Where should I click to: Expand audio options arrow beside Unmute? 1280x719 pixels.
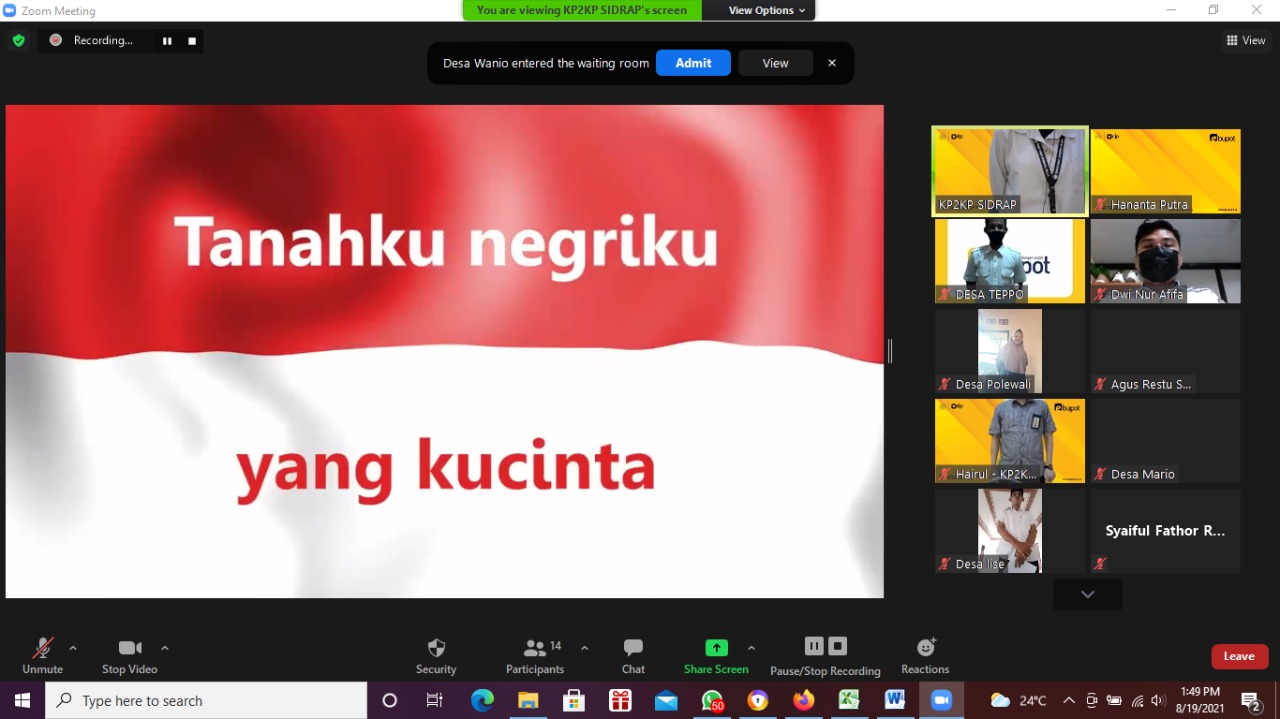click(73, 648)
